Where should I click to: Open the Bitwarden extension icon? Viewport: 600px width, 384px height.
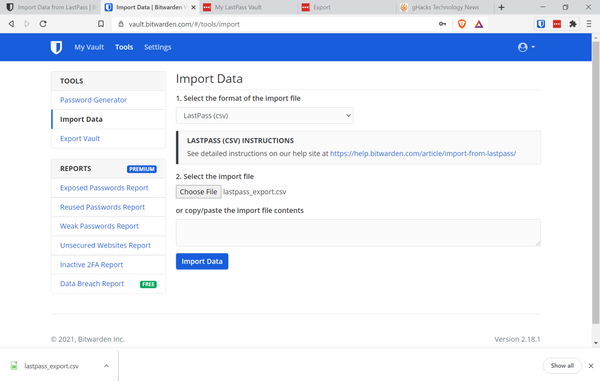[x=541, y=24]
